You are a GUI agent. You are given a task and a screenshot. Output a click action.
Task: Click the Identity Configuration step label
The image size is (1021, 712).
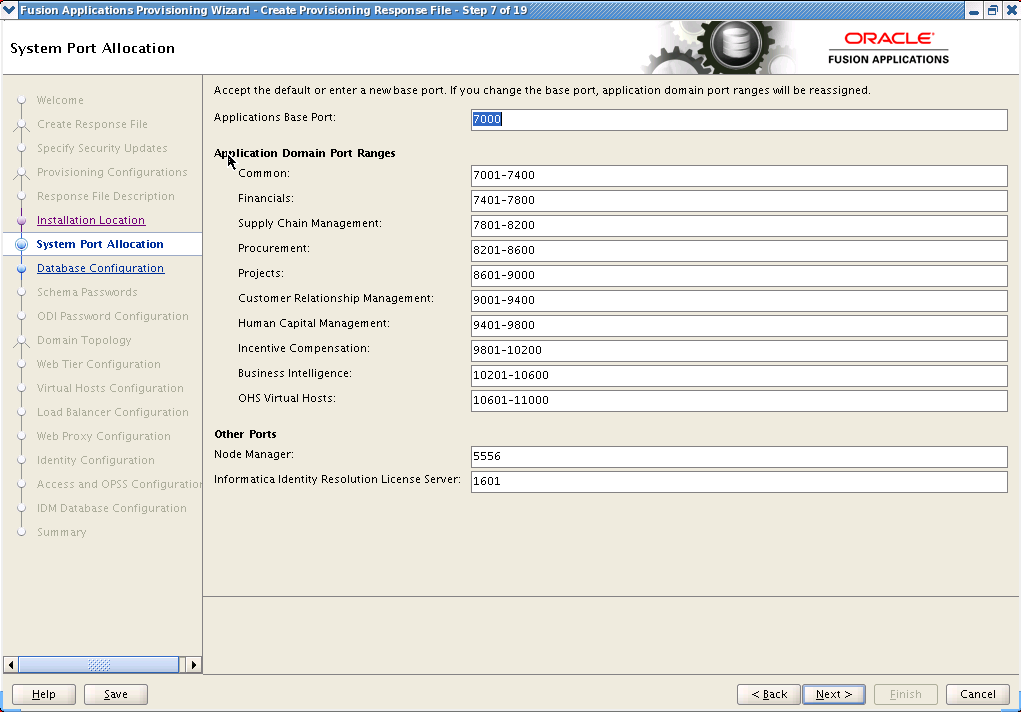pos(96,461)
